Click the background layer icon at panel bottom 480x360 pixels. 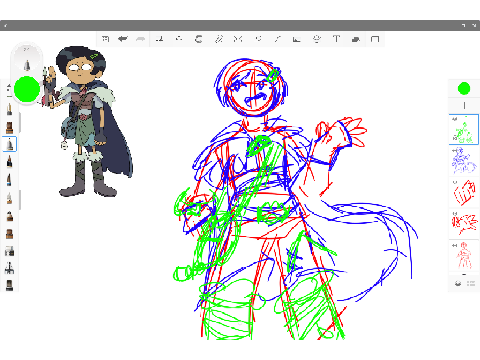coord(458,283)
